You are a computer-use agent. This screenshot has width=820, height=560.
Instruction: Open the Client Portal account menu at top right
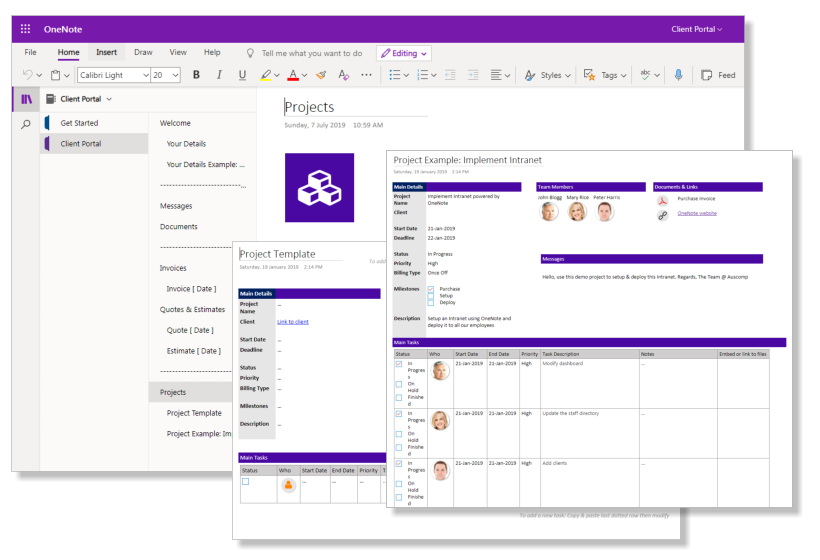click(x=697, y=29)
